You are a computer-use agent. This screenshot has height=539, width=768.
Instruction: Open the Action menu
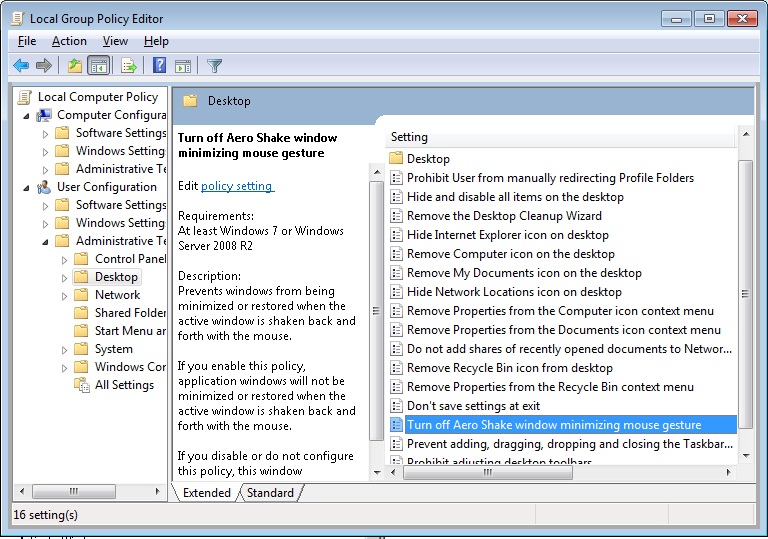[69, 41]
